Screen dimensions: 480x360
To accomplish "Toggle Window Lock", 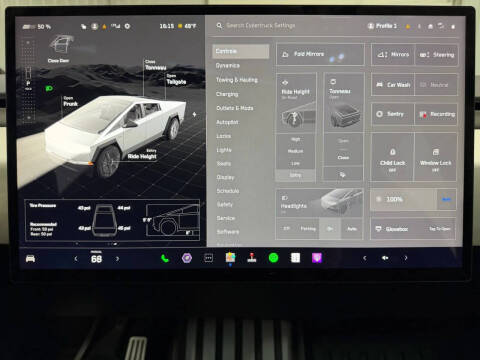I will [x=435, y=157].
